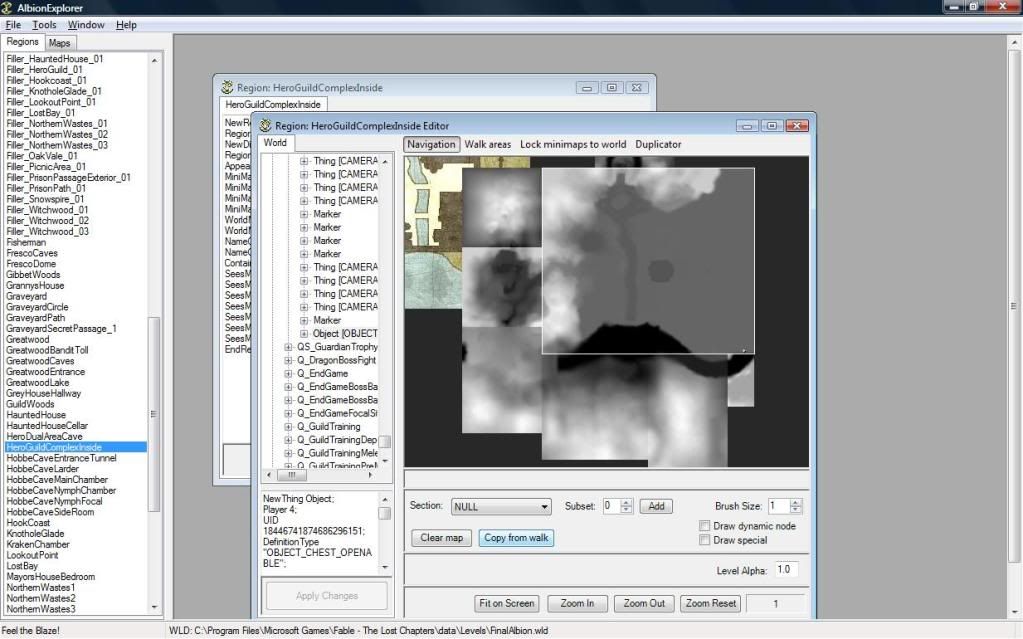The height and width of the screenshot is (639, 1023).
Task: Click the Level Alpha input field
Action: click(787, 570)
